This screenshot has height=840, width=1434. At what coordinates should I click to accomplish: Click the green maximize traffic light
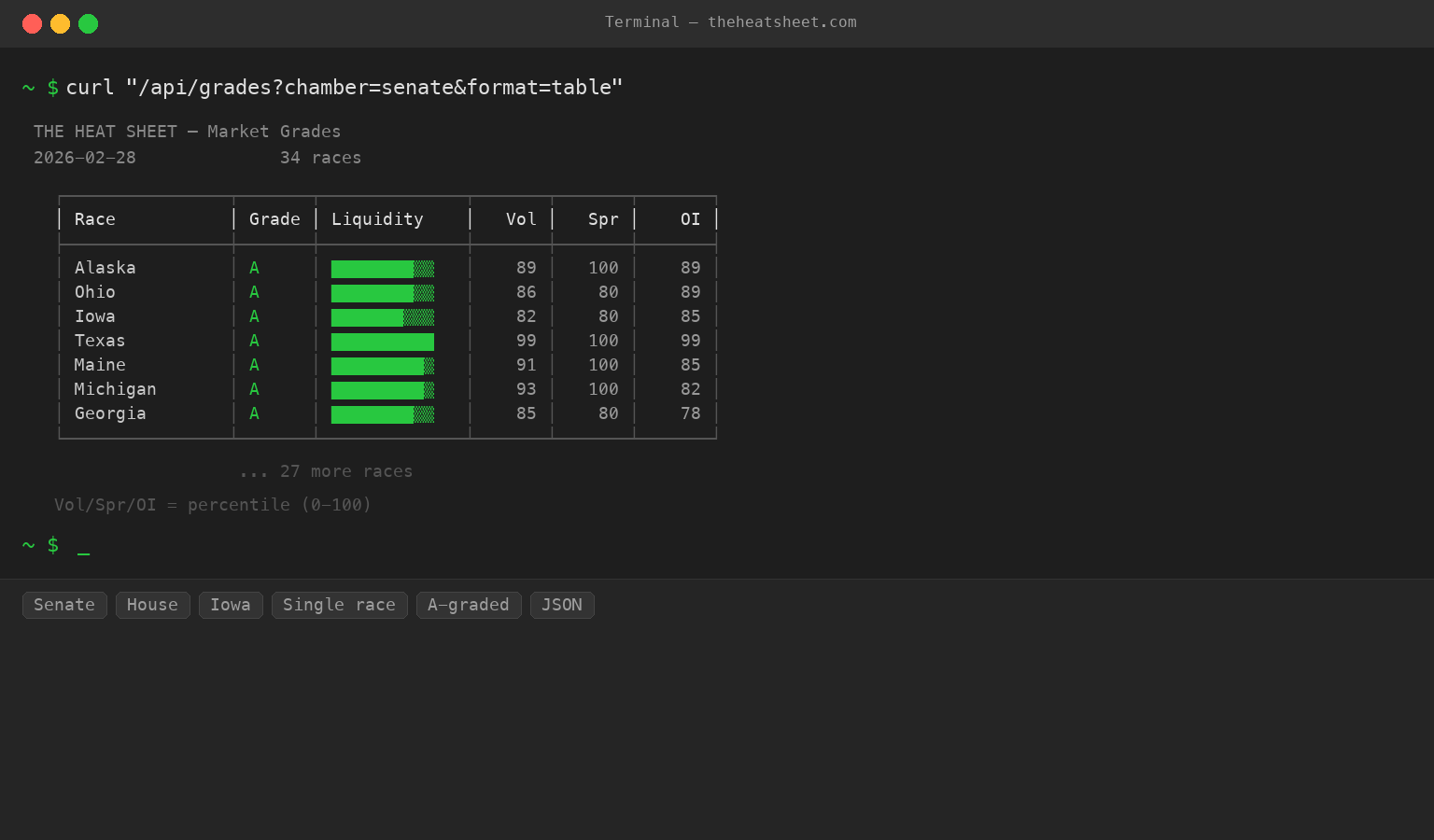click(88, 23)
